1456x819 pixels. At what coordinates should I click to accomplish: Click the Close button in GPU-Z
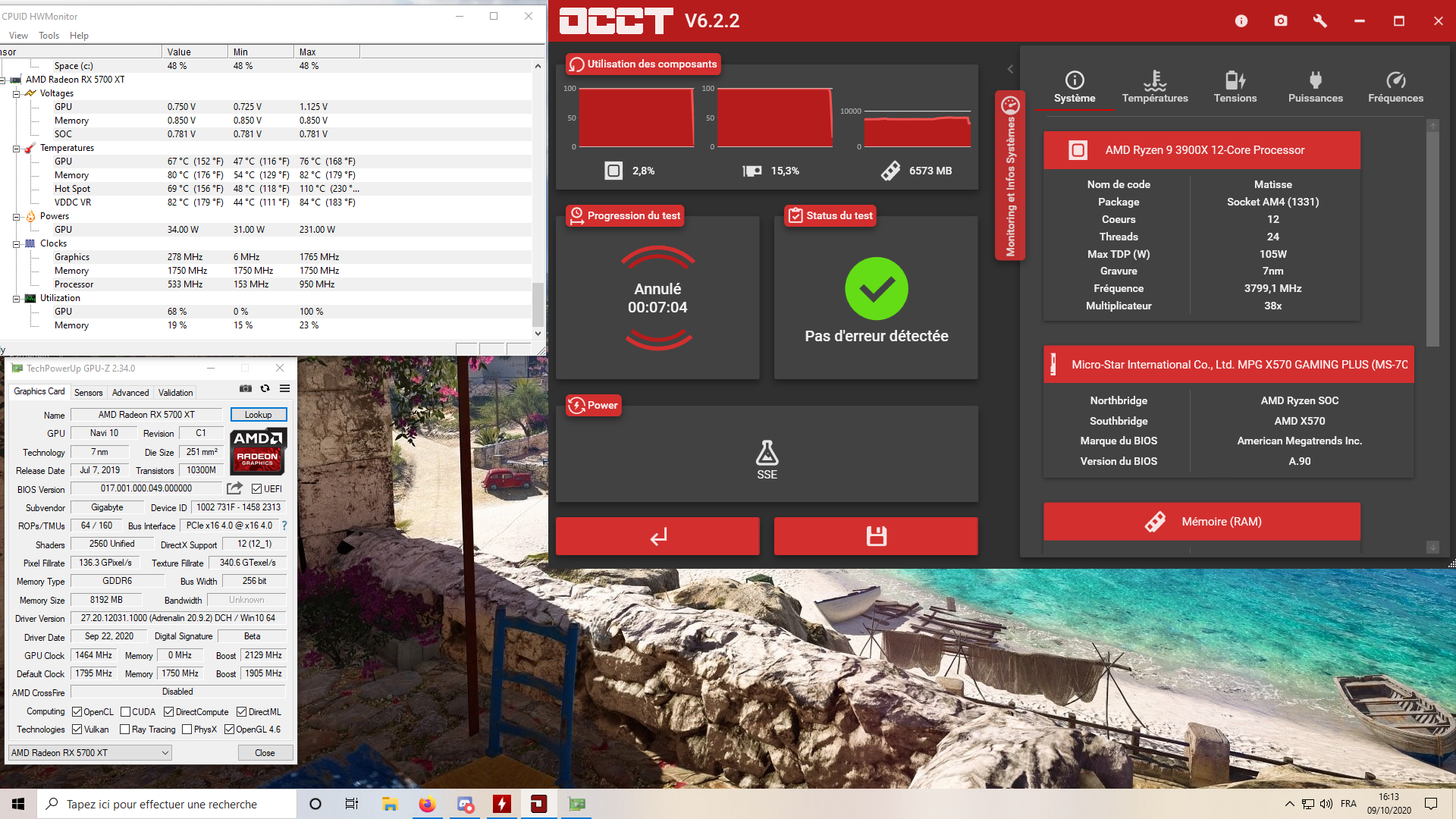(265, 753)
